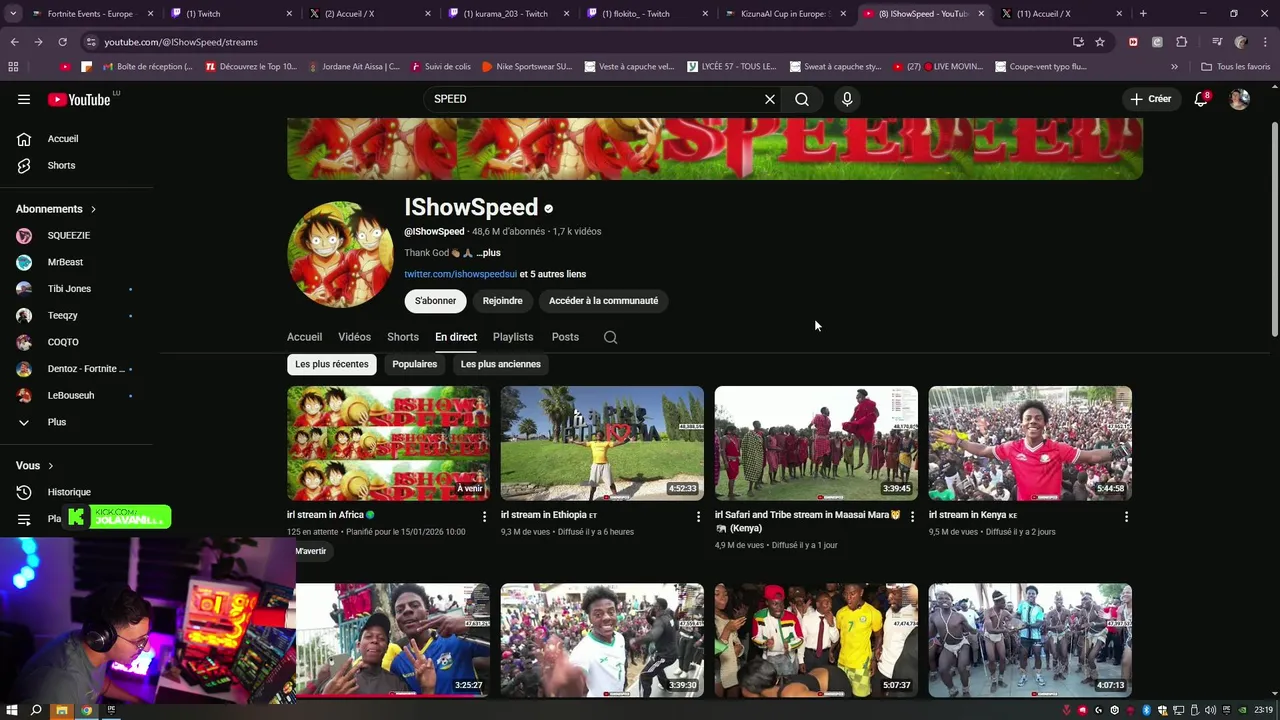The image size is (1280, 720).
Task: Open the Safari and Tribe stream thumbnail
Action: pyautogui.click(x=816, y=443)
